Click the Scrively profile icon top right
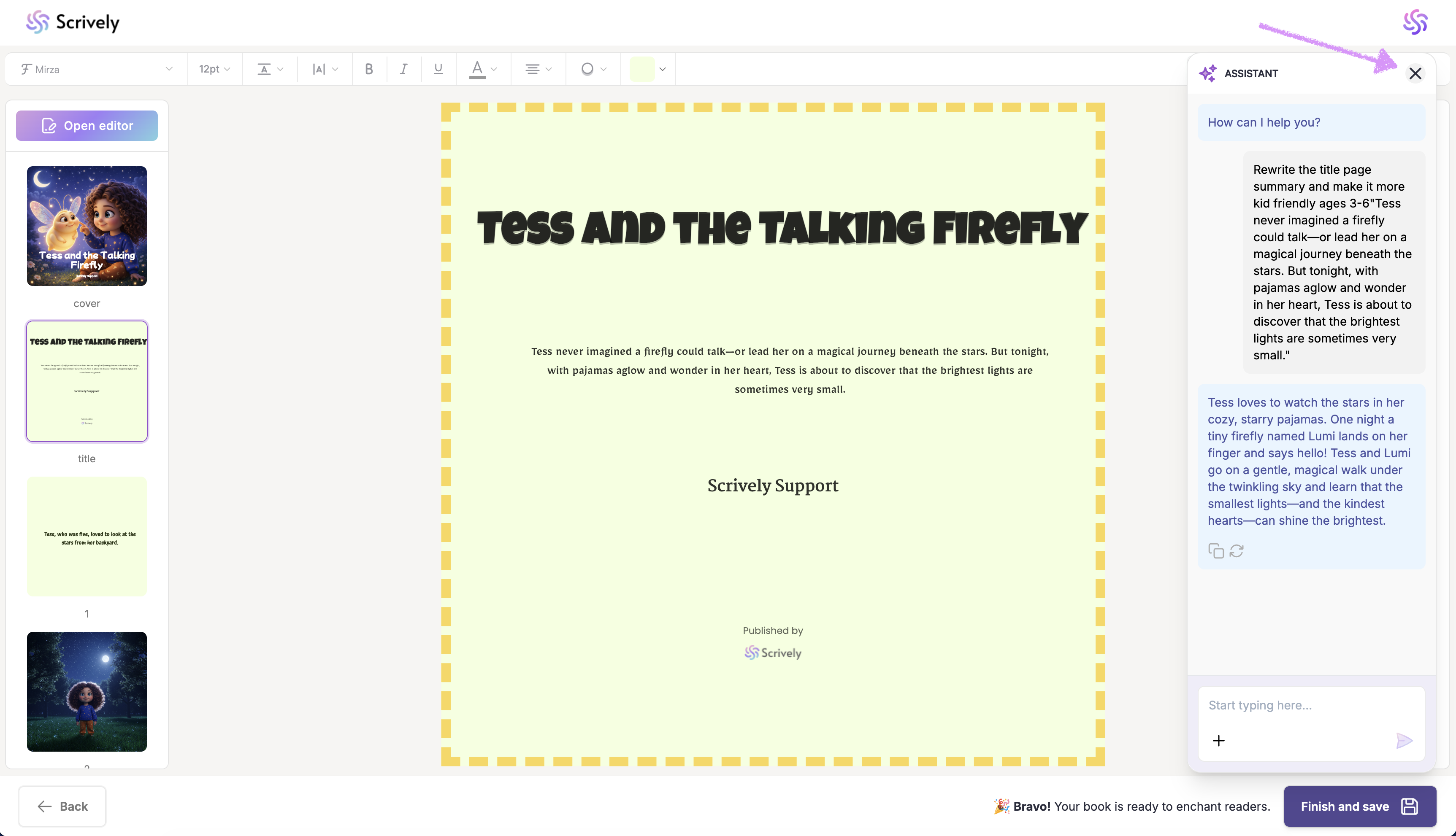Image resolution: width=1456 pixels, height=836 pixels. coord(1415,22)
